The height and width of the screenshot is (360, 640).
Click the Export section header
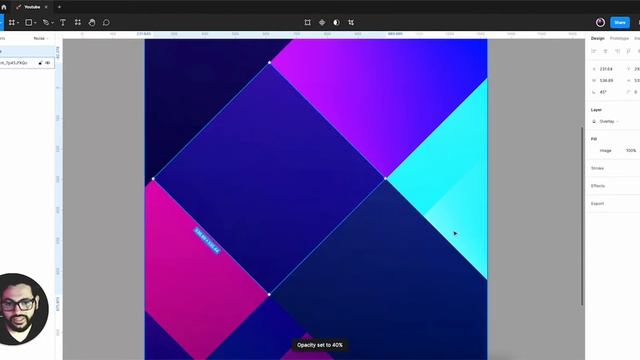(x=597, y=203)
